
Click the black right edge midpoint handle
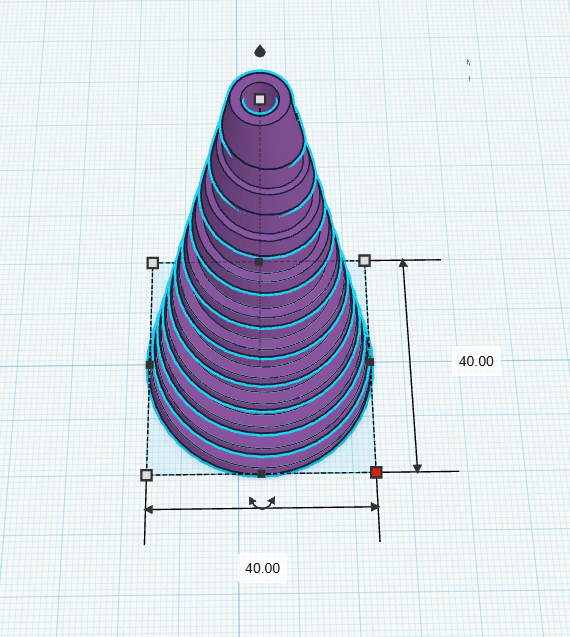click(x=369, y=362)
